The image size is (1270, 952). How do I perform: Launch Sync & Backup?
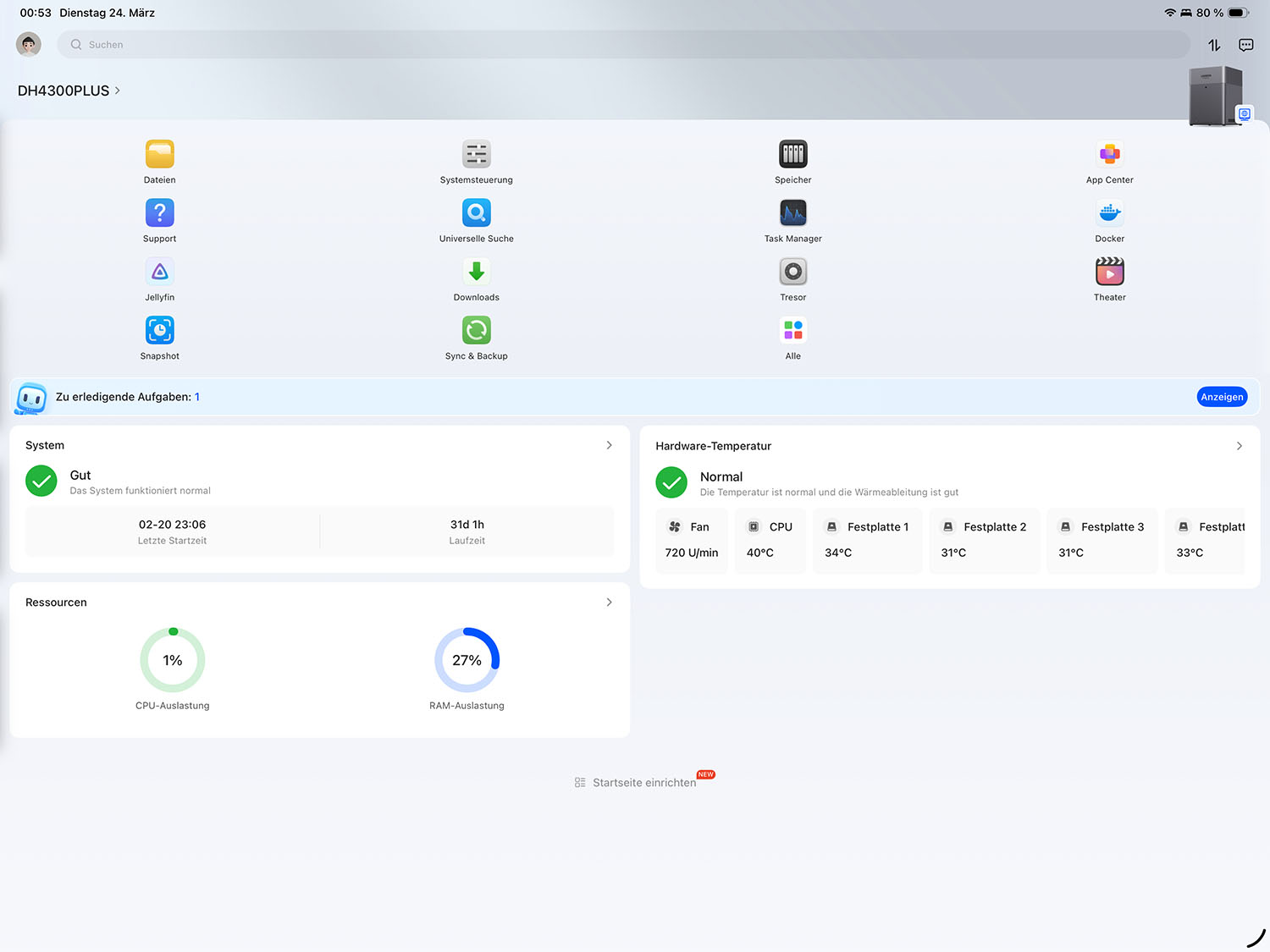476,331
